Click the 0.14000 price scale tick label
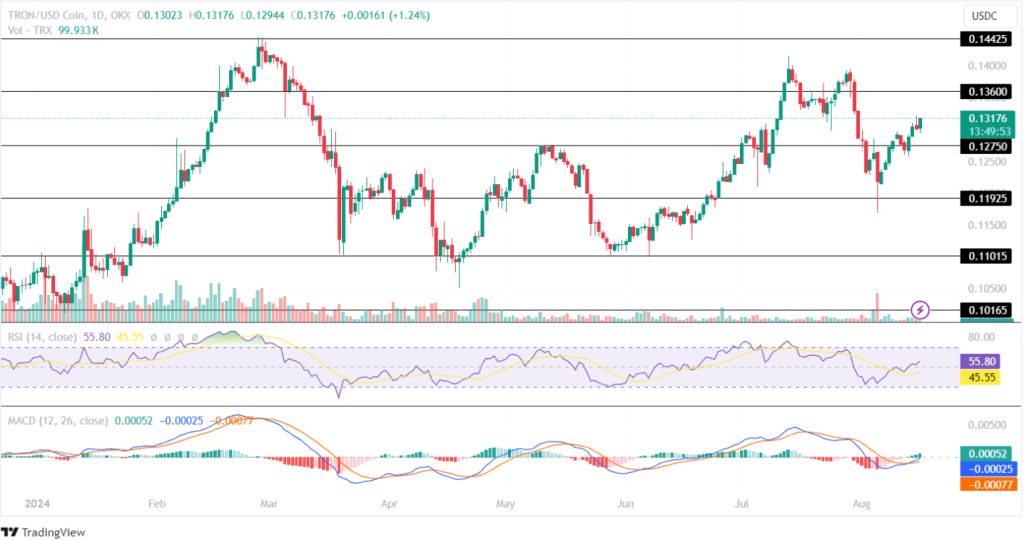Image resolution: width=1024 pixels, height=540 pixels. 987,65
